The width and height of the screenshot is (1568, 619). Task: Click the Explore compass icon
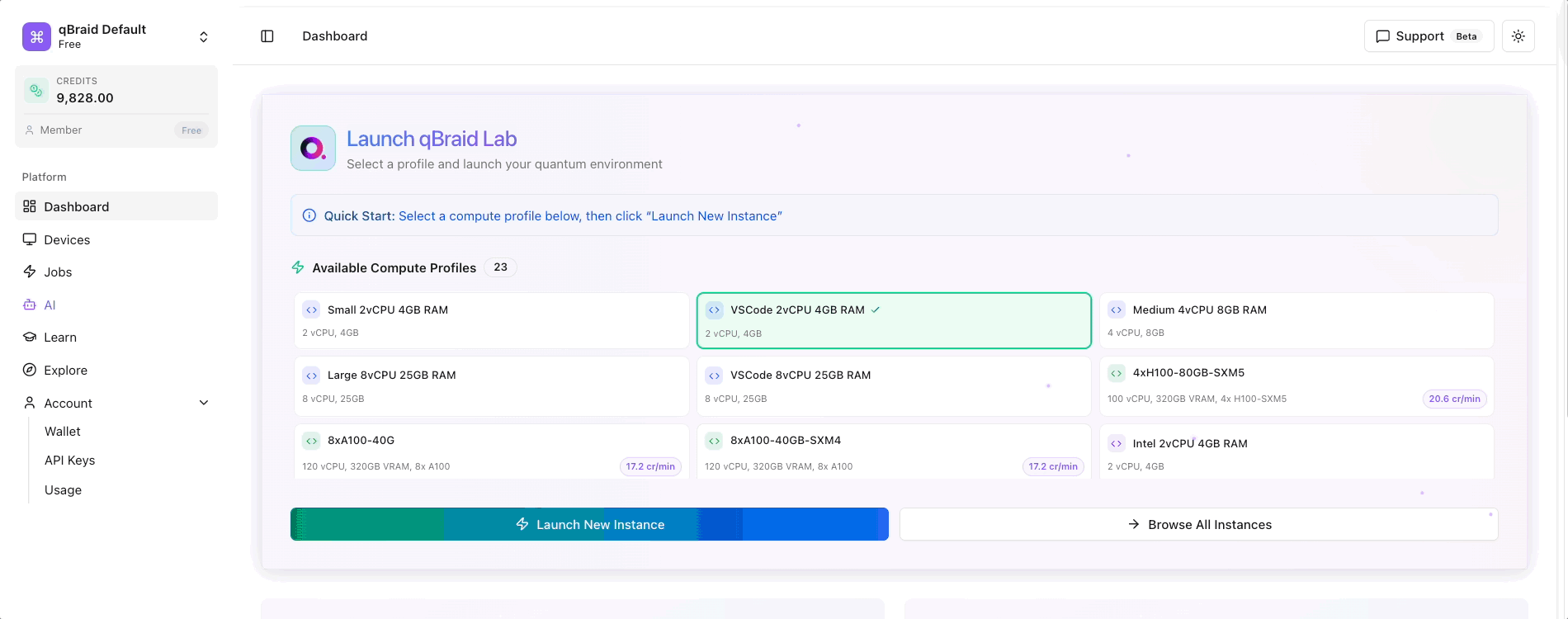tap(30, 370)
